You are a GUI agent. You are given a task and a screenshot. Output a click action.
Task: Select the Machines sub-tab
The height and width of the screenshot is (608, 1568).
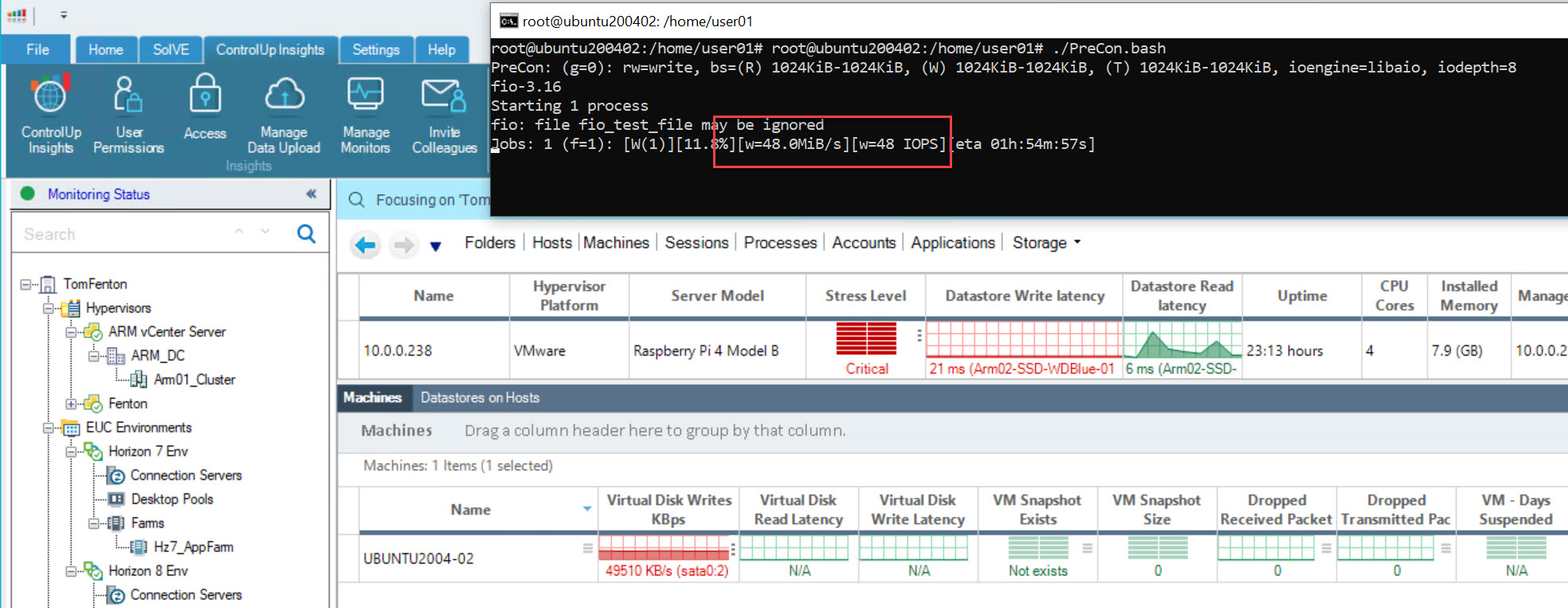(x=372, y=398)
